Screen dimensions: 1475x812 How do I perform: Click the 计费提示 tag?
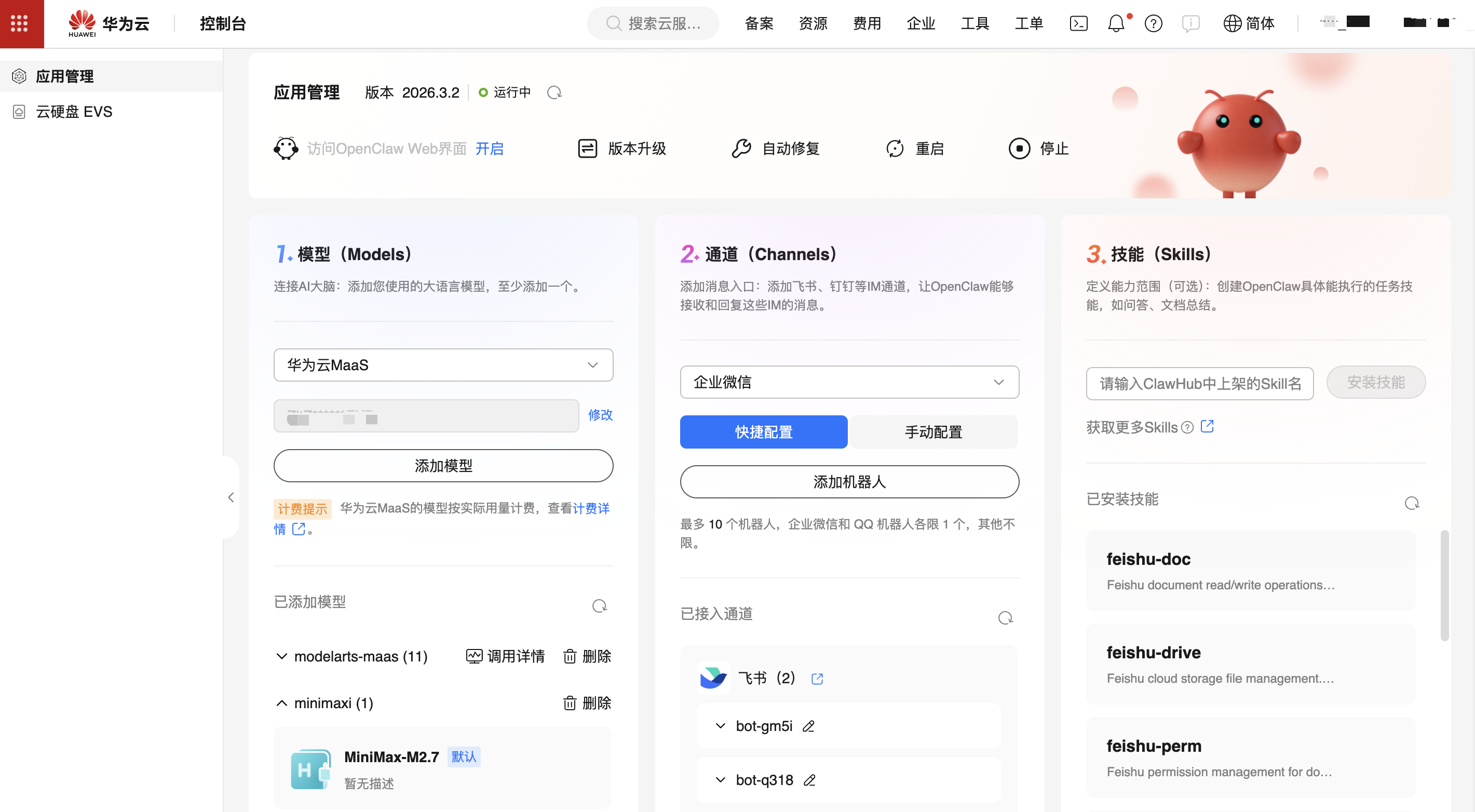point(302,508)
